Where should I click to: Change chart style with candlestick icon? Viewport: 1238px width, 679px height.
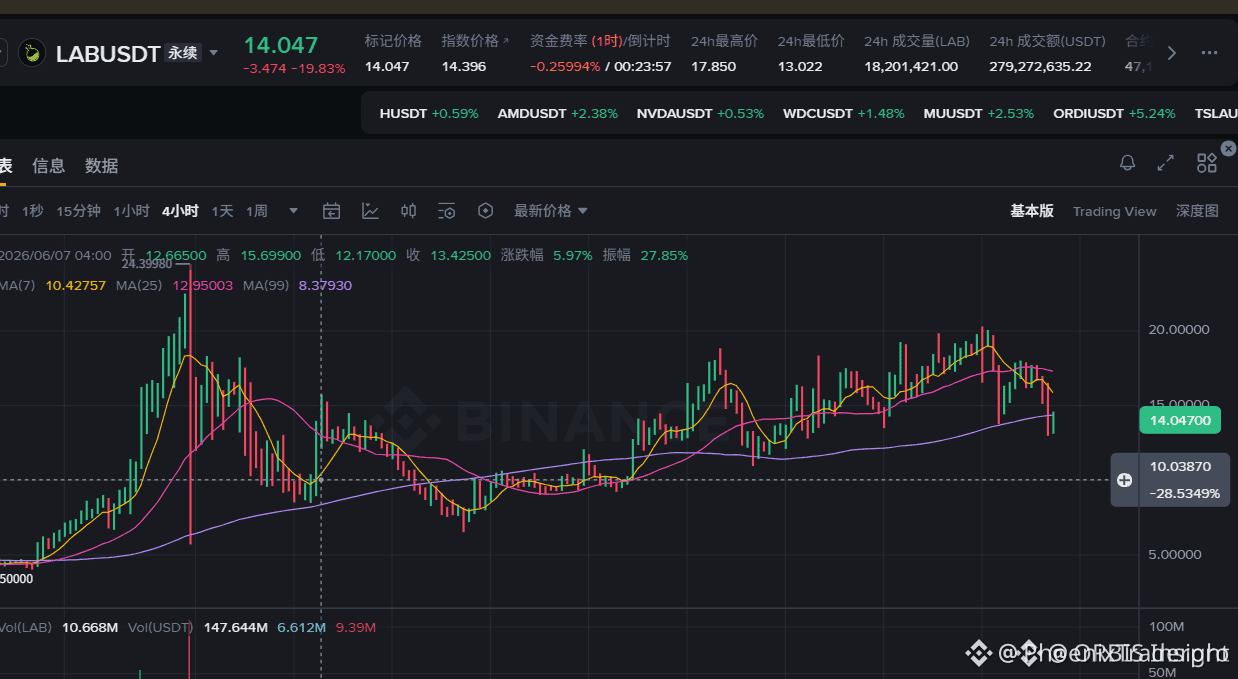point(408,211)
